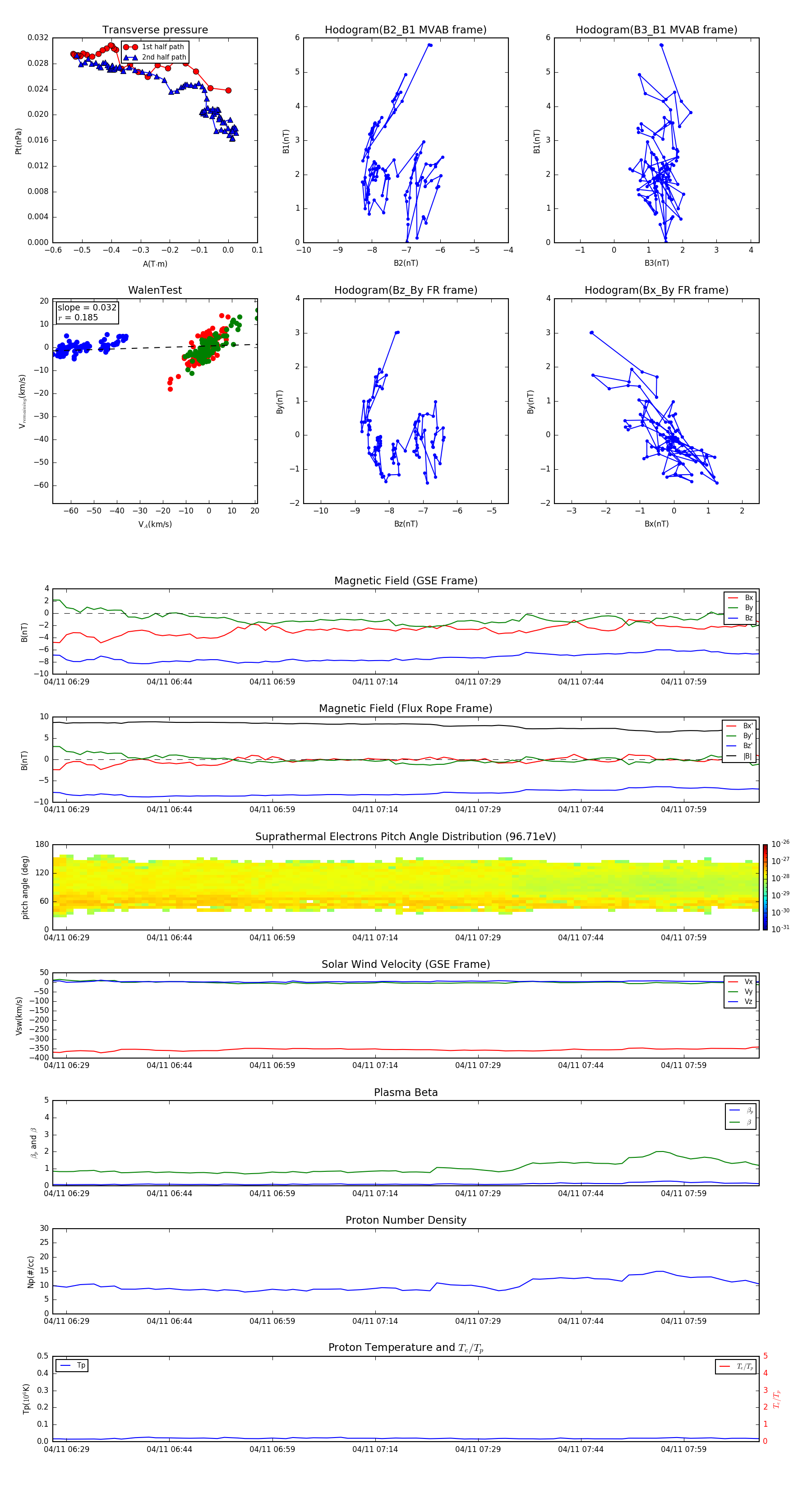This screenshot has height=1489, width=812.
Task: Click the "Magnetic Field (GSE Frame)" title
Action: click(406, 581)
